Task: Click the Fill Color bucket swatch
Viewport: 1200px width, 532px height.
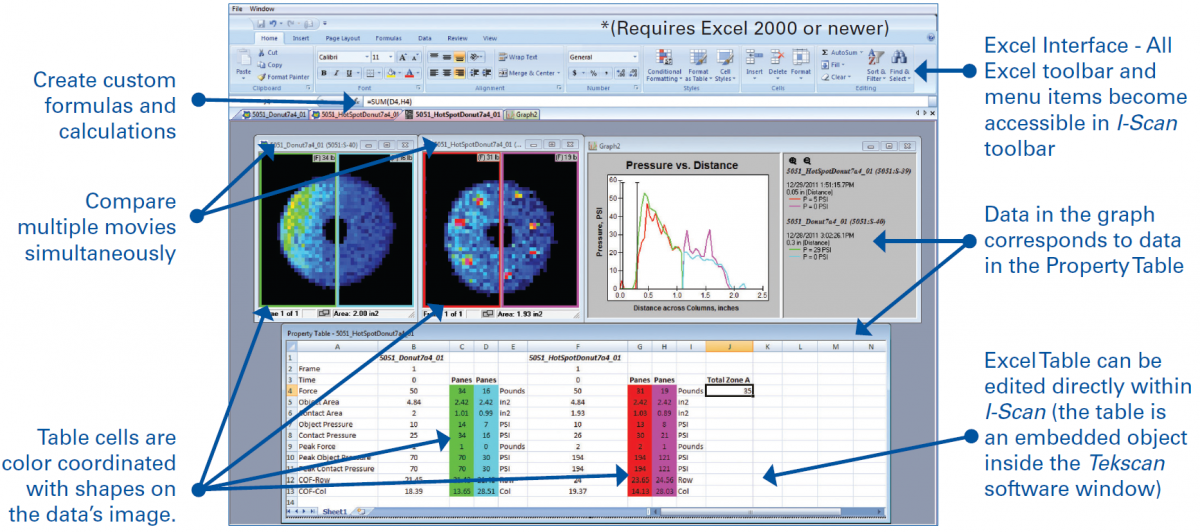Action: tap(391, 73)
